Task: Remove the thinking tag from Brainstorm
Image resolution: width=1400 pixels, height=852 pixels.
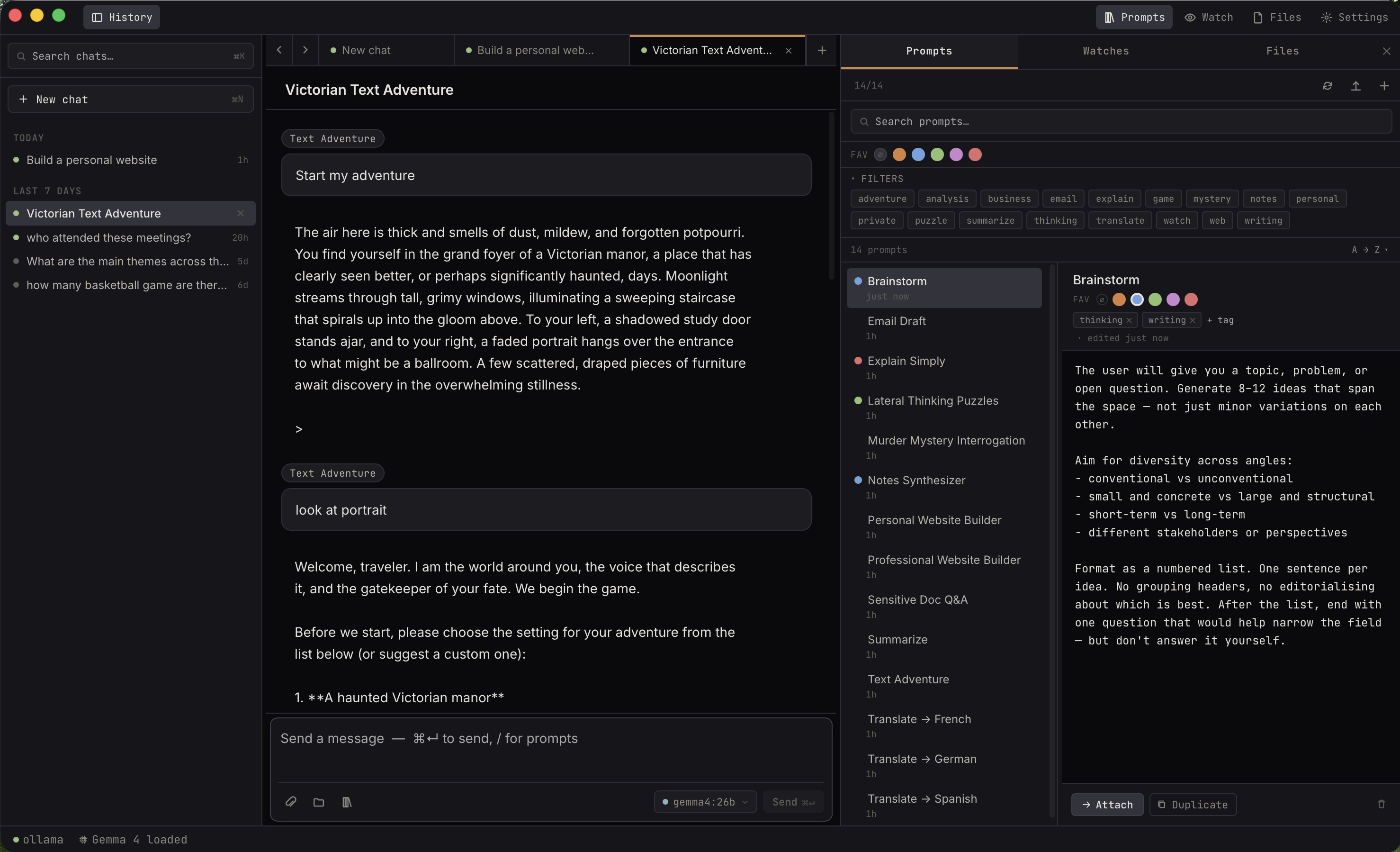Action: click(1129, 320)
